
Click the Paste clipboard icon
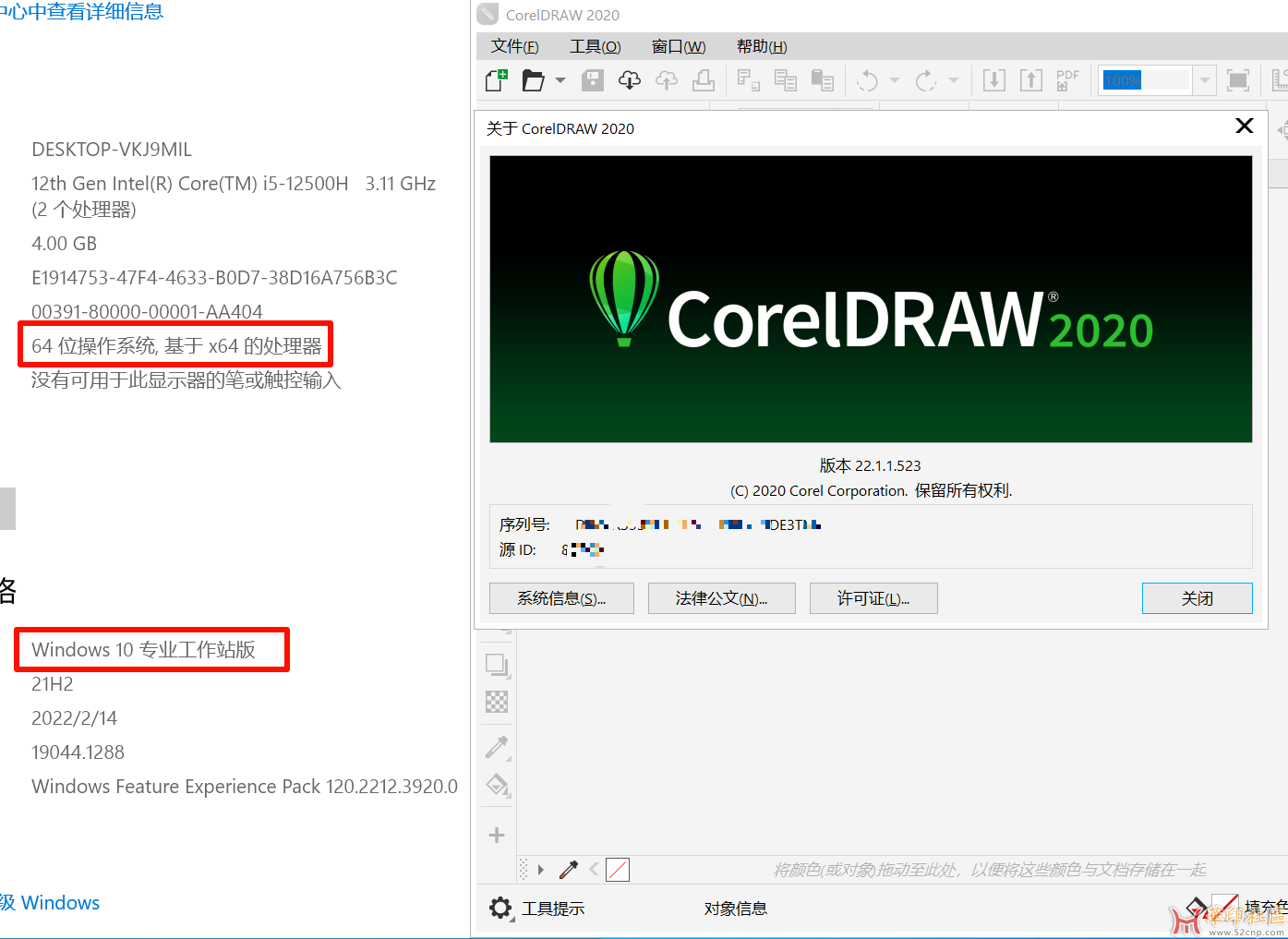coord(823,80)
